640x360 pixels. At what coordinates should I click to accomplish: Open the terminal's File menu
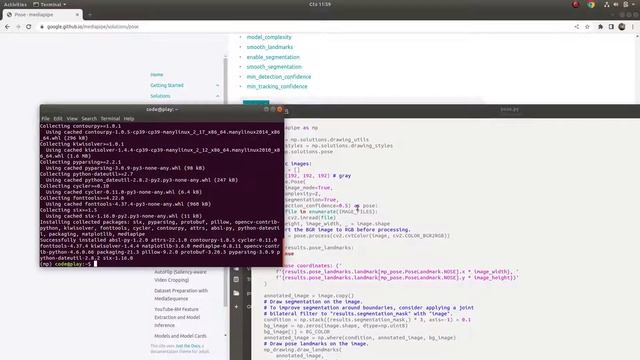click(x=45, y=118)
